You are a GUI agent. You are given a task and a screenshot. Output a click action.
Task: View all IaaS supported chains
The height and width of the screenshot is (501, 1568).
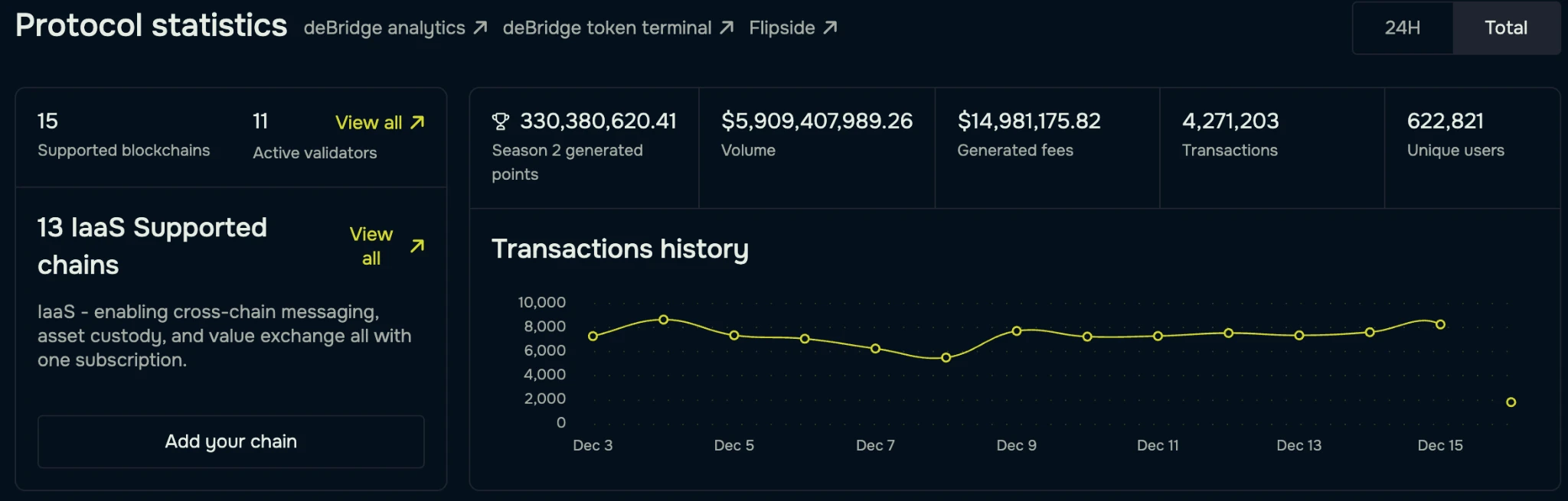(371, 246)
